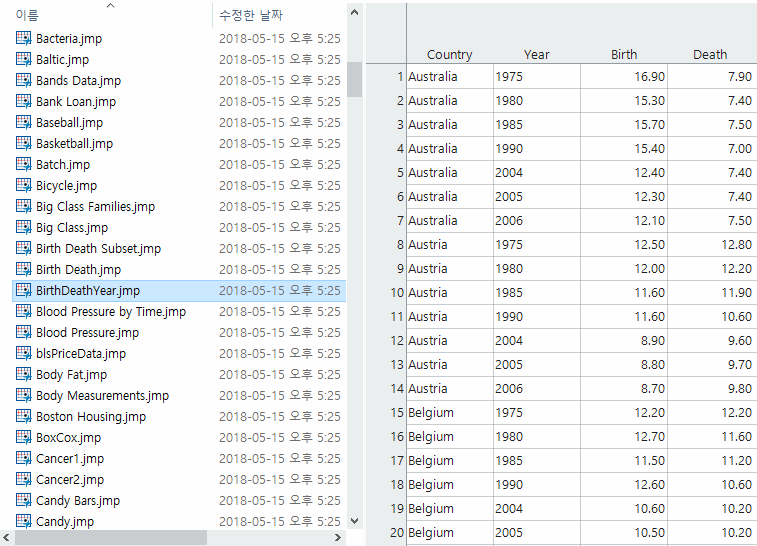Click the Birth value 8.70 cell
The width and height of the screenshot is (757, 546).
coord(624,388)
